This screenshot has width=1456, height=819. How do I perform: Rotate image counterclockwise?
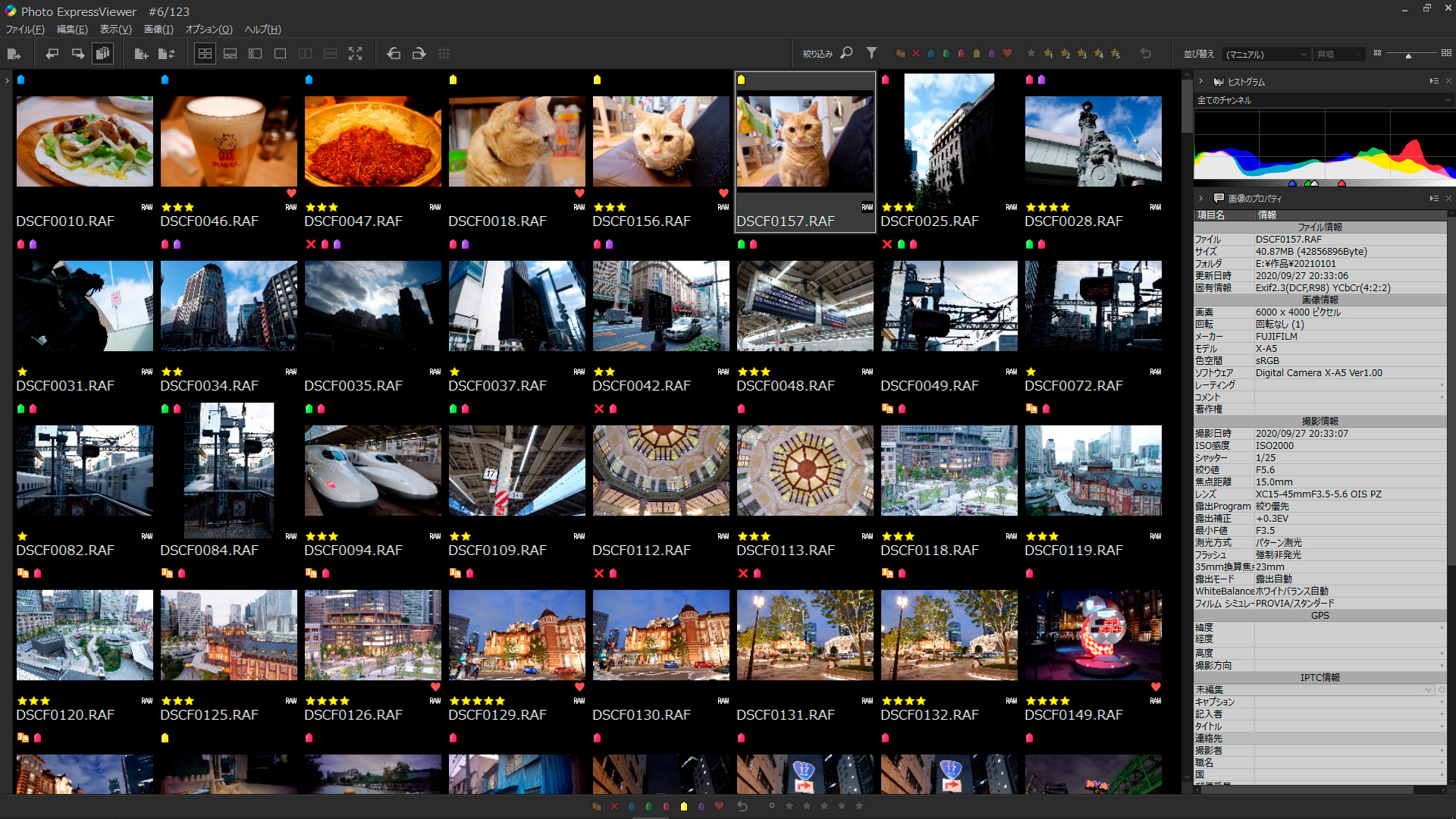(x=394, y=54)
